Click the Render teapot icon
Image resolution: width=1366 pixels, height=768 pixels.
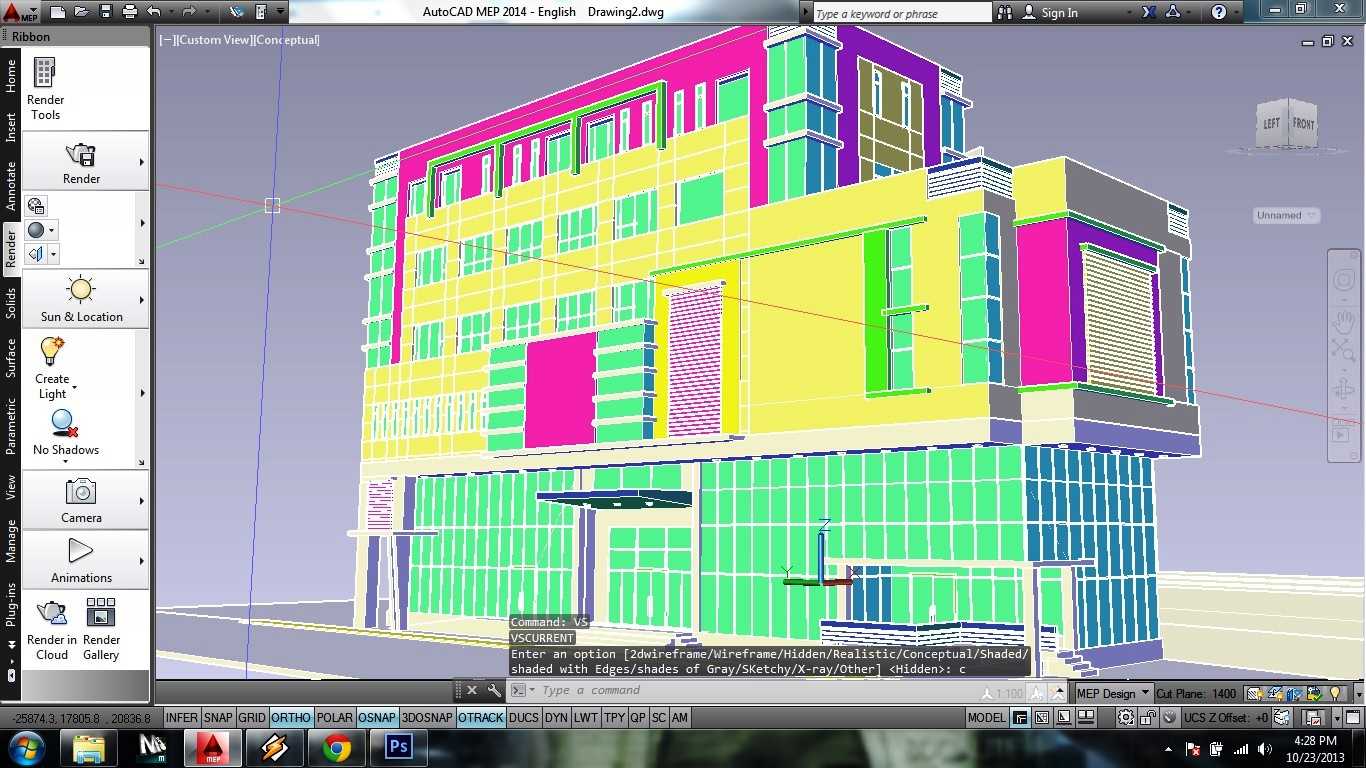81,155
